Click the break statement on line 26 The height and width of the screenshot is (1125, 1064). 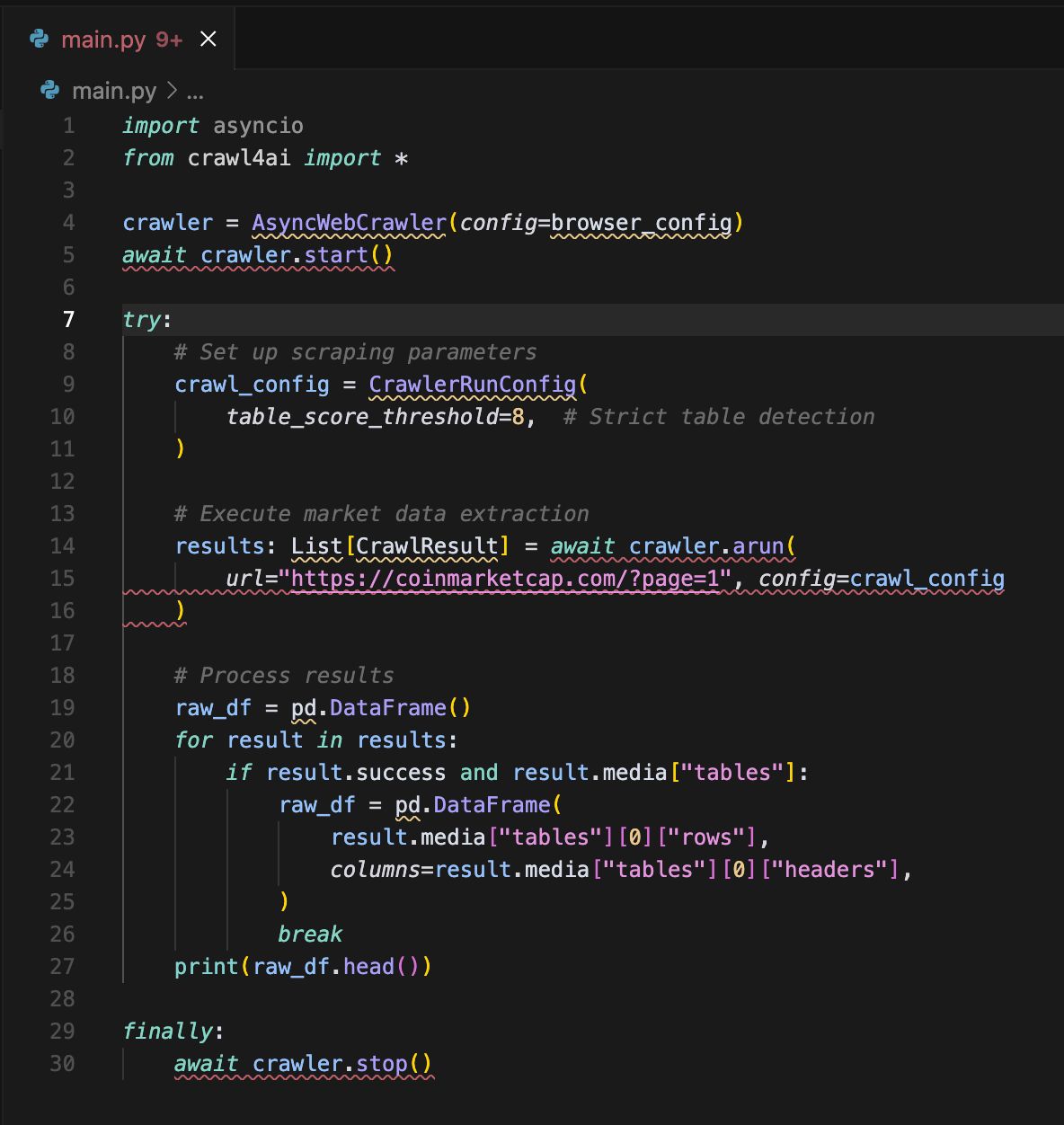tap(310, 934)
